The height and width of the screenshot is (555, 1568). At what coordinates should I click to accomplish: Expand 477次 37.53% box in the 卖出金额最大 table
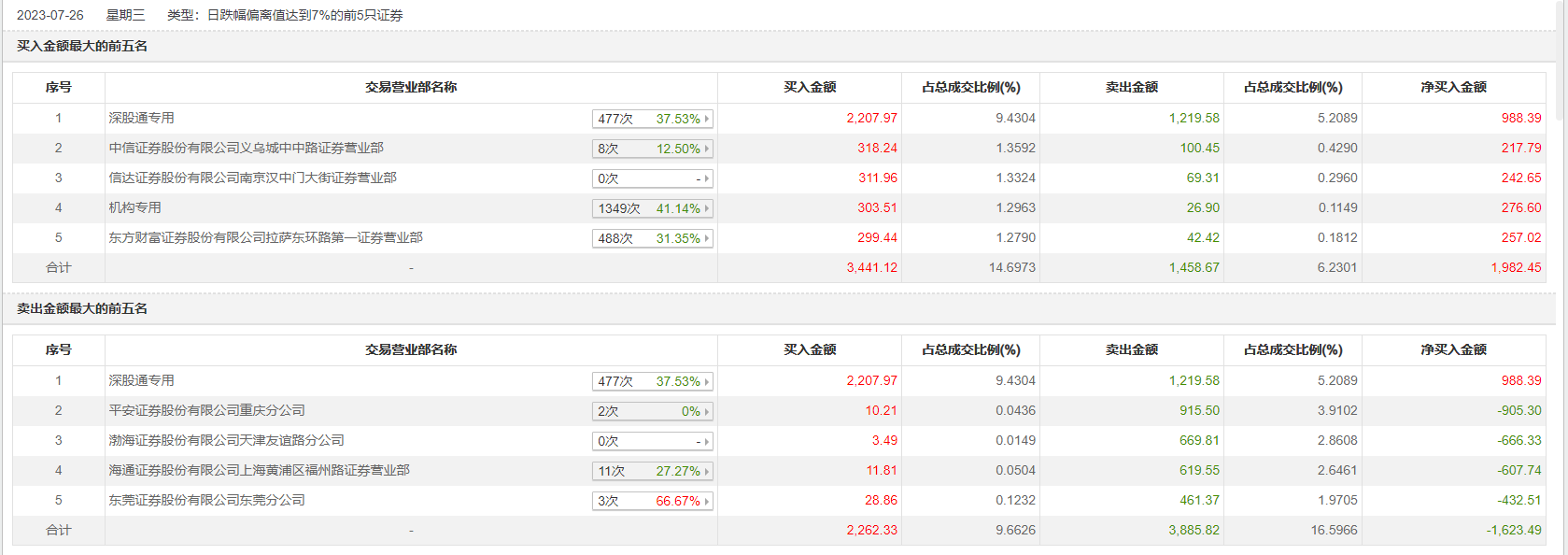652,381
